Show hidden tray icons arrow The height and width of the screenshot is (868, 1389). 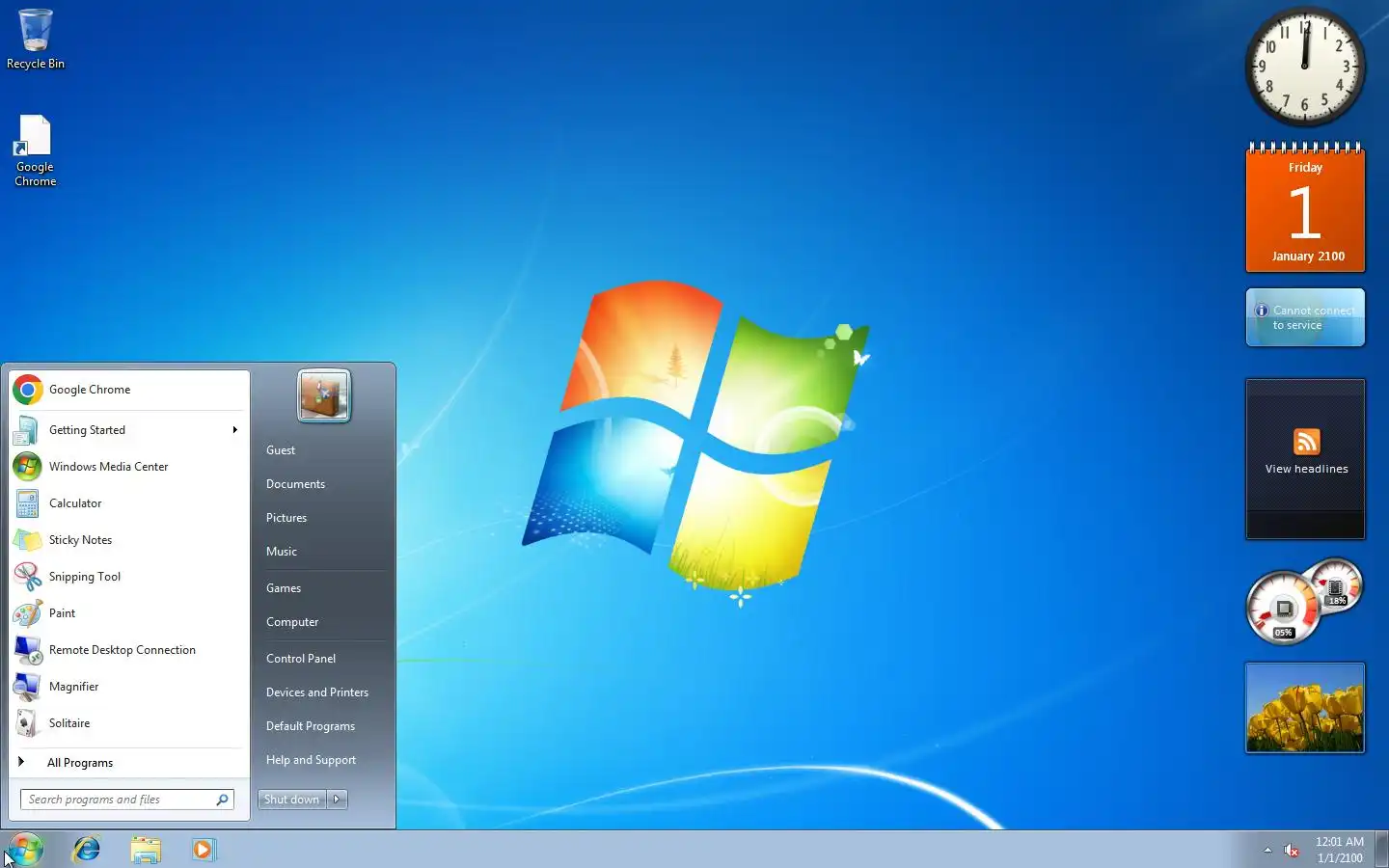[x=1267, y=850]
